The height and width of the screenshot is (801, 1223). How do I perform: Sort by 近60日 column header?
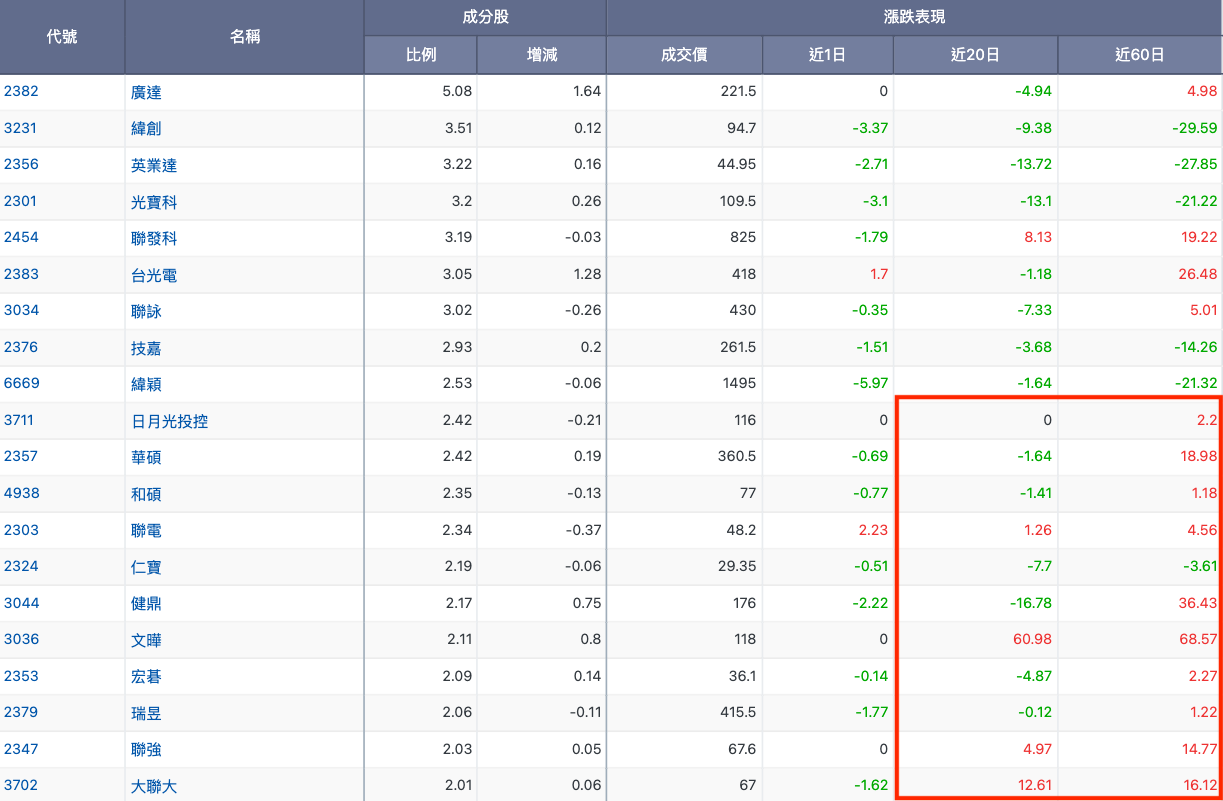1140,55
